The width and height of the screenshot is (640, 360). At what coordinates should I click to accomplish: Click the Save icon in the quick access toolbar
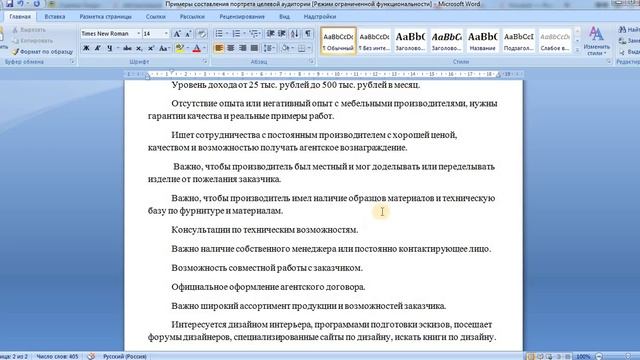click(9, 4)
